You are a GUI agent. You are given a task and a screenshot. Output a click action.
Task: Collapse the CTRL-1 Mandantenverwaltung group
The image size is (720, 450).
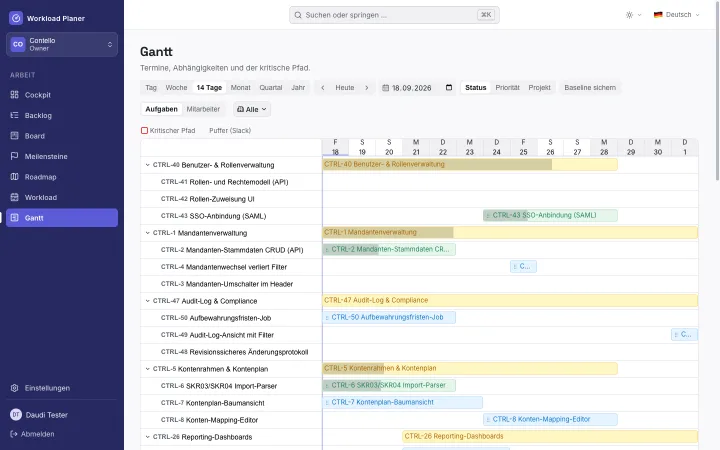[147, 233]
